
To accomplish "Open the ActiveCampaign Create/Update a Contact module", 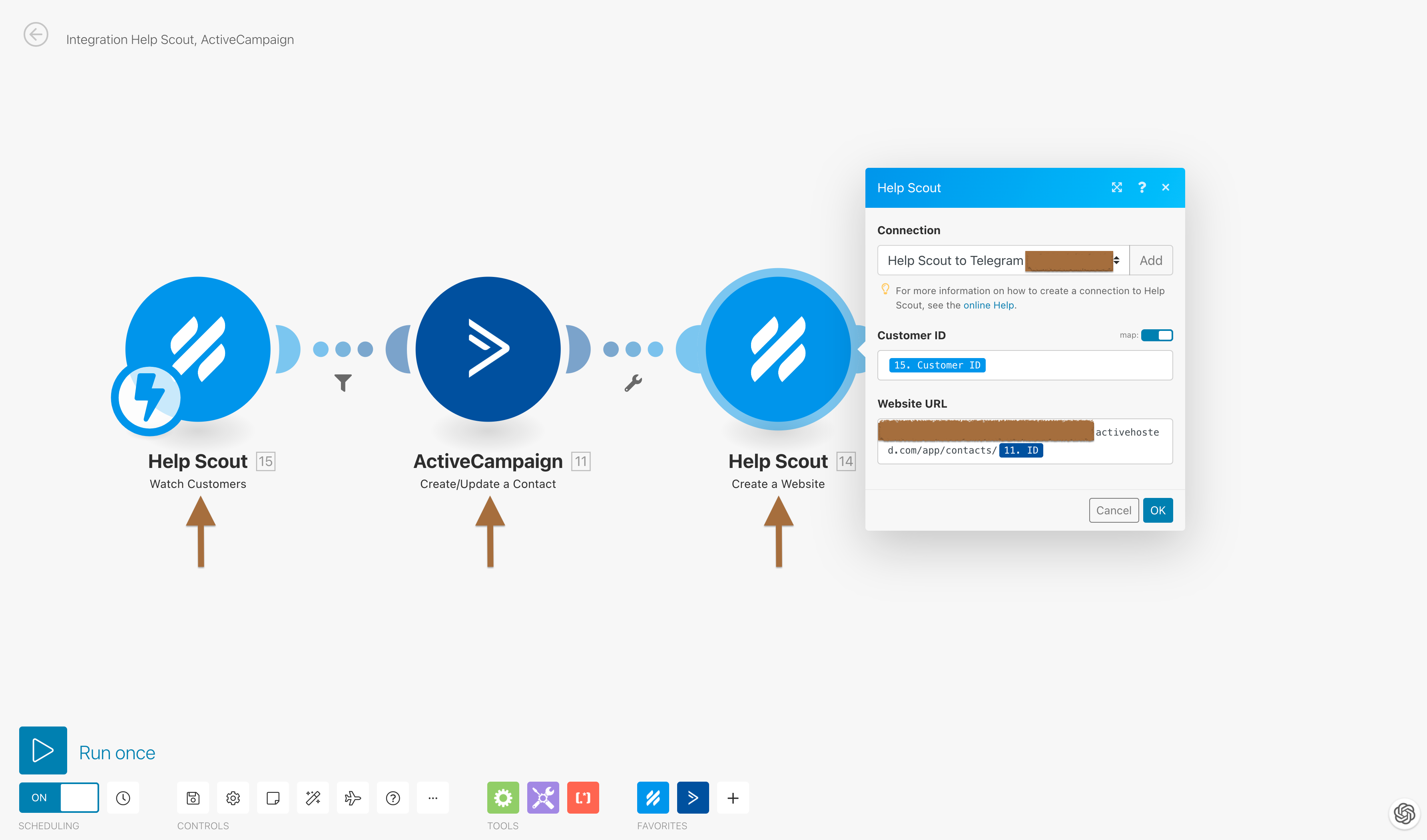I will tap(488, 349).
